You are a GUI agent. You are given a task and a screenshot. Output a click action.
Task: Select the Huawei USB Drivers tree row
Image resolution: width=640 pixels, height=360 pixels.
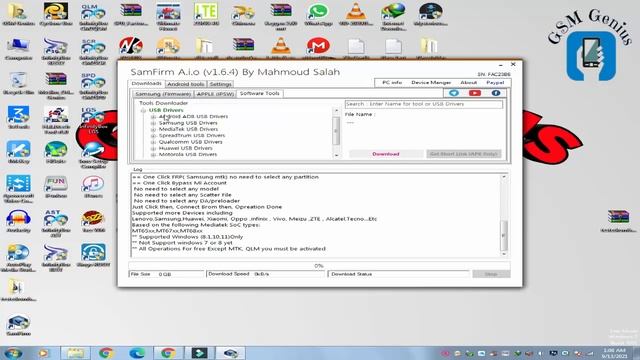(185, 148)
